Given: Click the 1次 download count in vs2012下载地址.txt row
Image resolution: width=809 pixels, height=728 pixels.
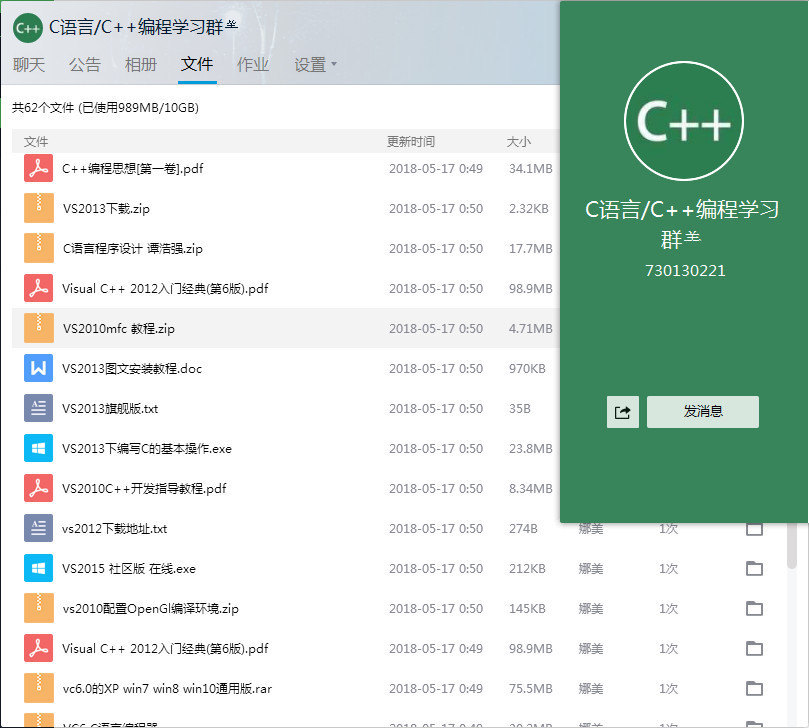Looking at the screenshot, I should point(668,528).
